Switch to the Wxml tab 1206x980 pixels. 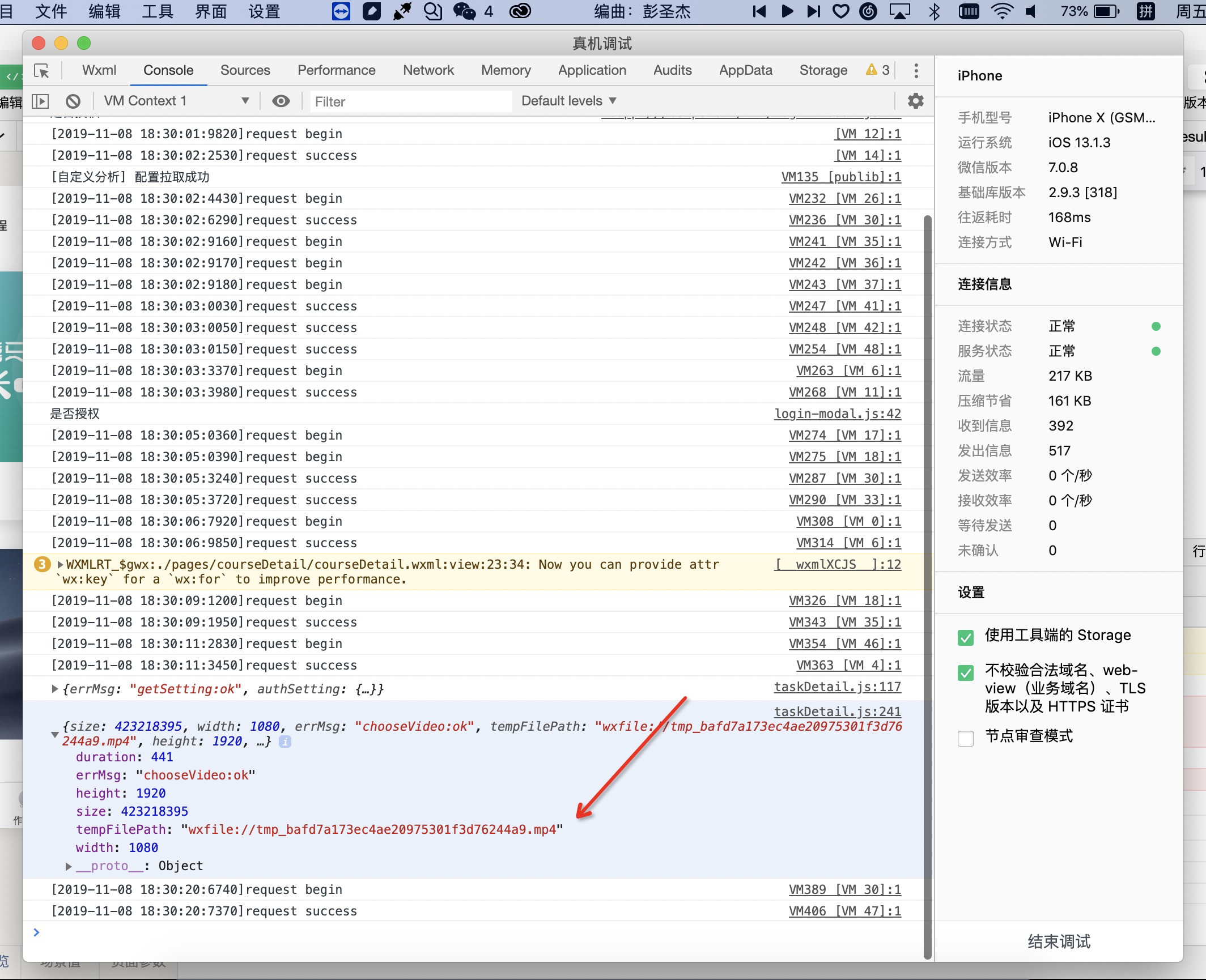(99, 70)
